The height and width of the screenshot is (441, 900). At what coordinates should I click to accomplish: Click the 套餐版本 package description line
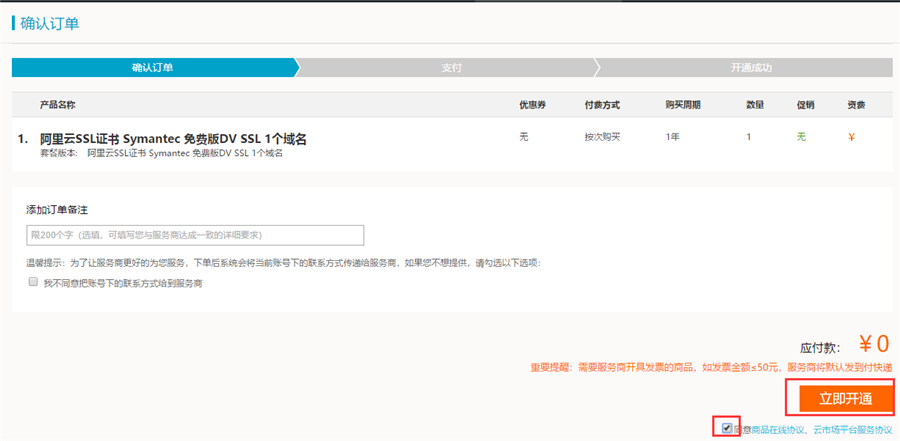[x=160, y=153]
